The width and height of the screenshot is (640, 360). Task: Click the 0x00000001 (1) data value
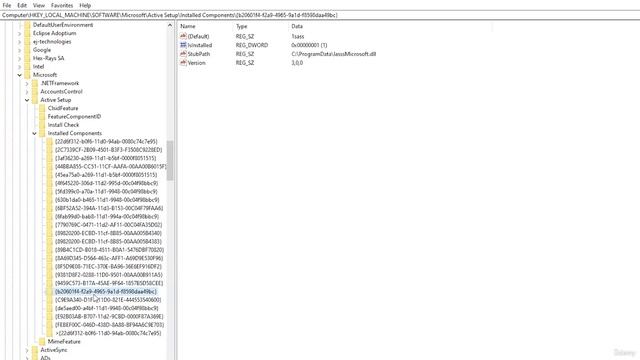tap(309, 45)
